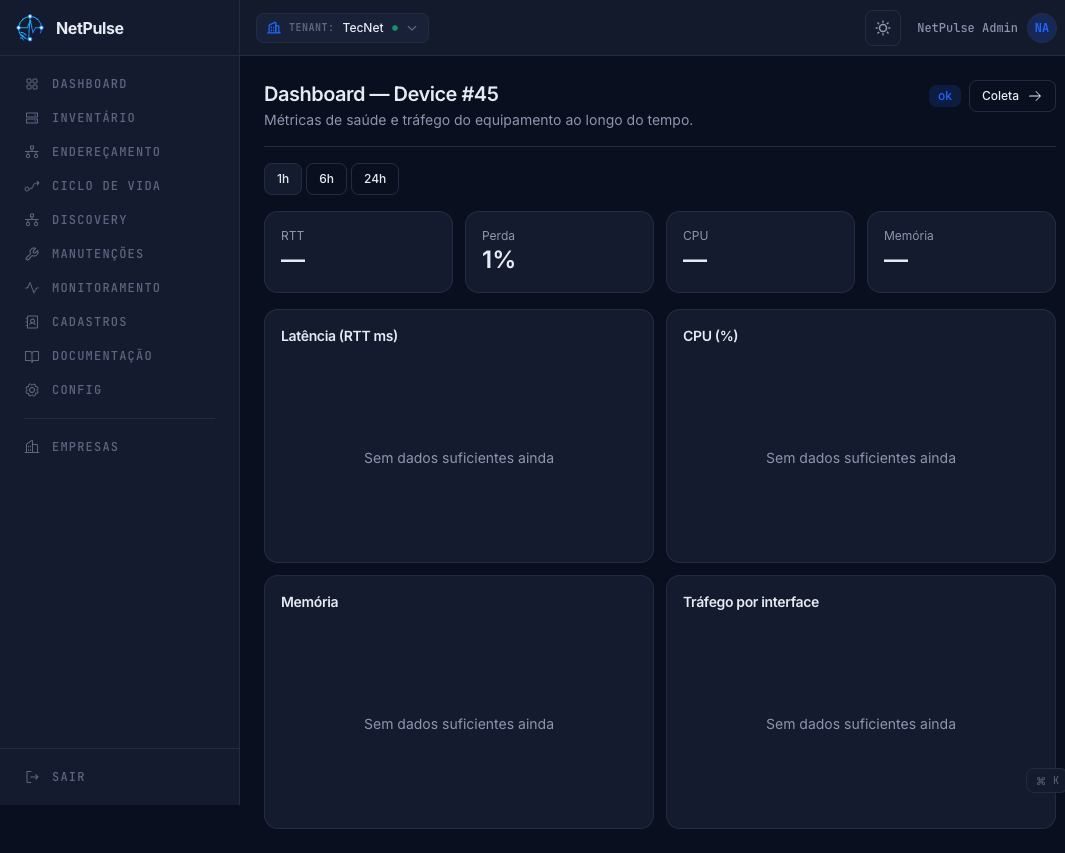Click the Perda 1% metric card

pos(560,252)
